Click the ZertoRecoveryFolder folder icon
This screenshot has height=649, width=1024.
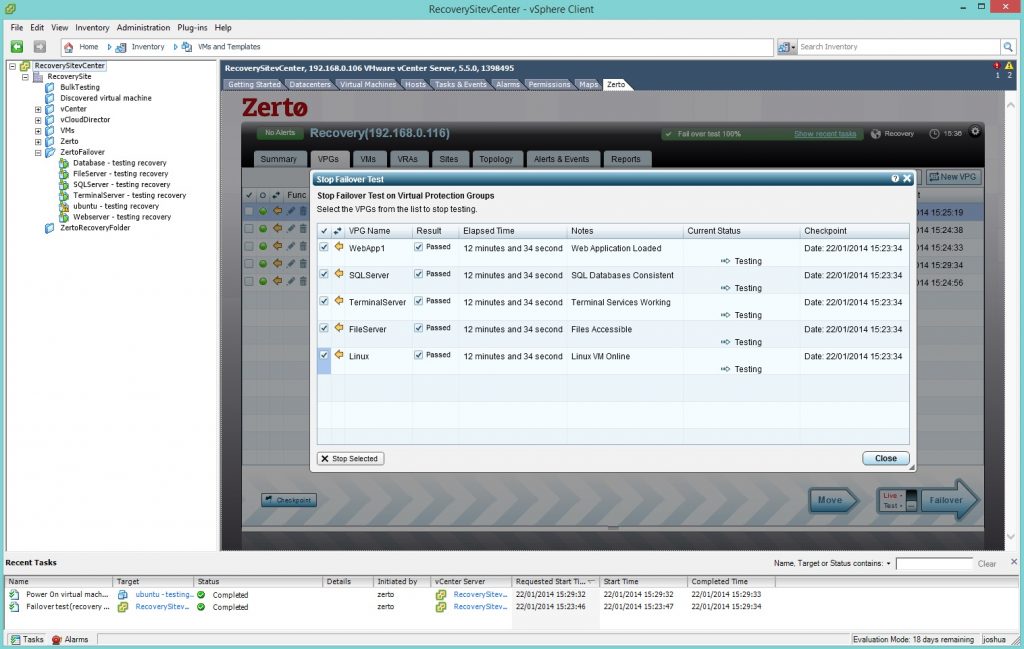[x=50, y=228]
